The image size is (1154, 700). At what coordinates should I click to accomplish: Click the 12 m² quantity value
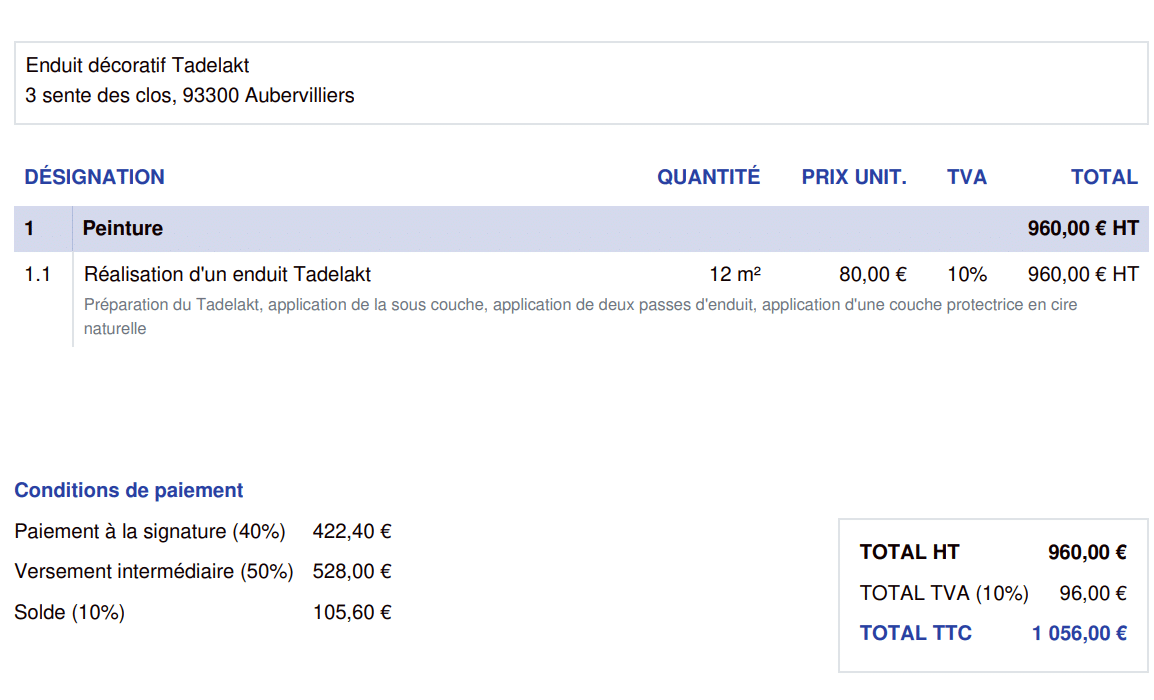click(735, 274)
